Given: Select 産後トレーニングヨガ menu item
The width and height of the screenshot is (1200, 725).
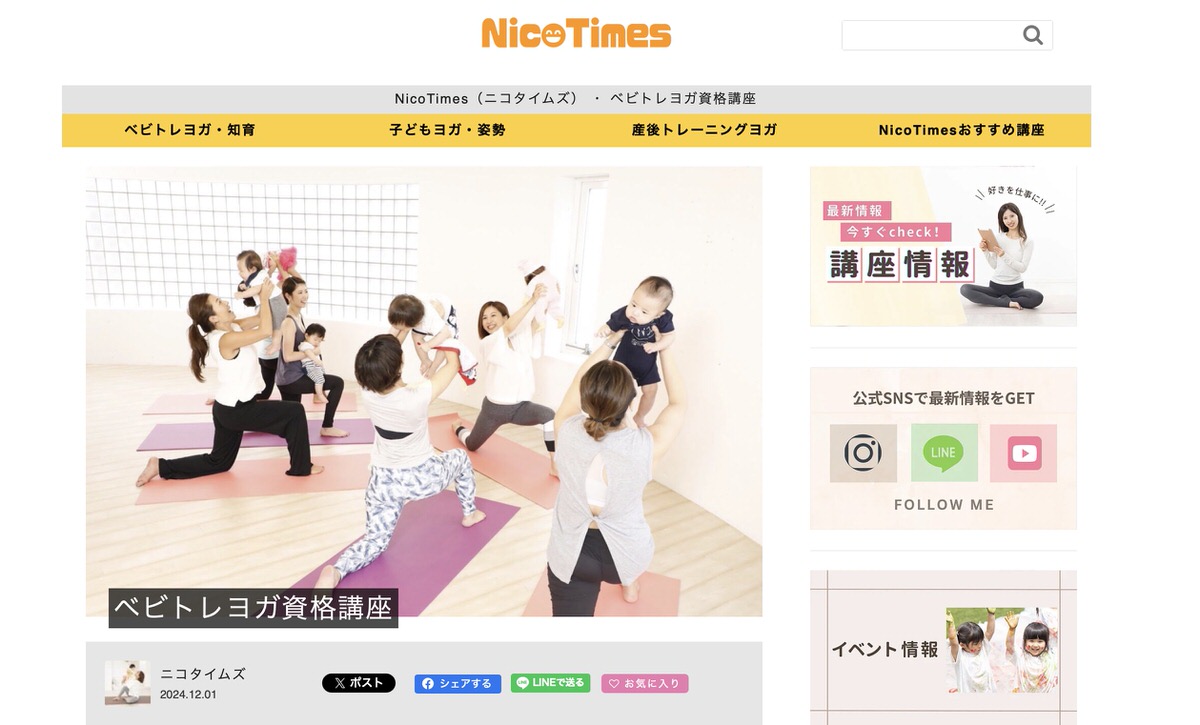Looking at the screenshot, I should 704,130.
